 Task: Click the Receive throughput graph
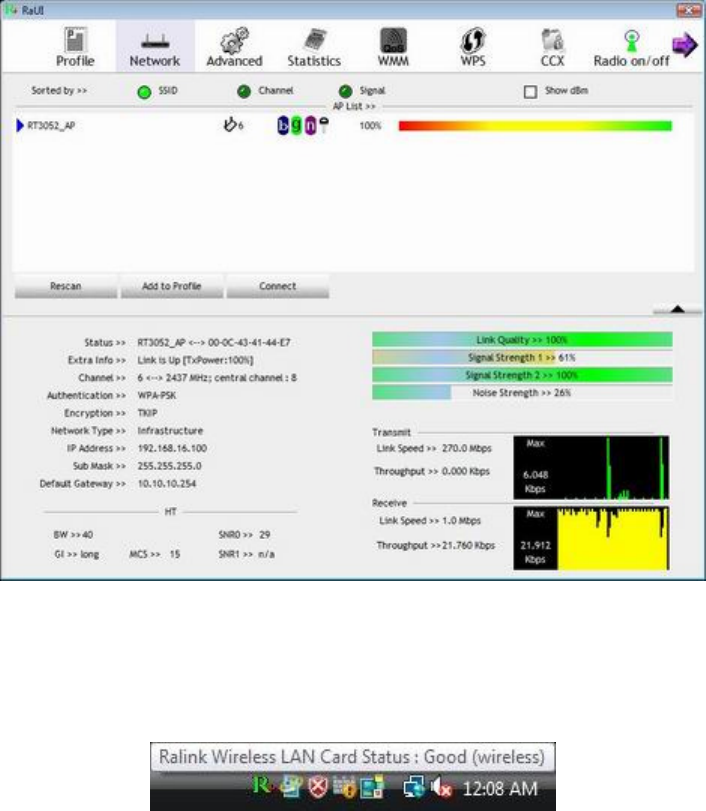[x=591, y=538]
